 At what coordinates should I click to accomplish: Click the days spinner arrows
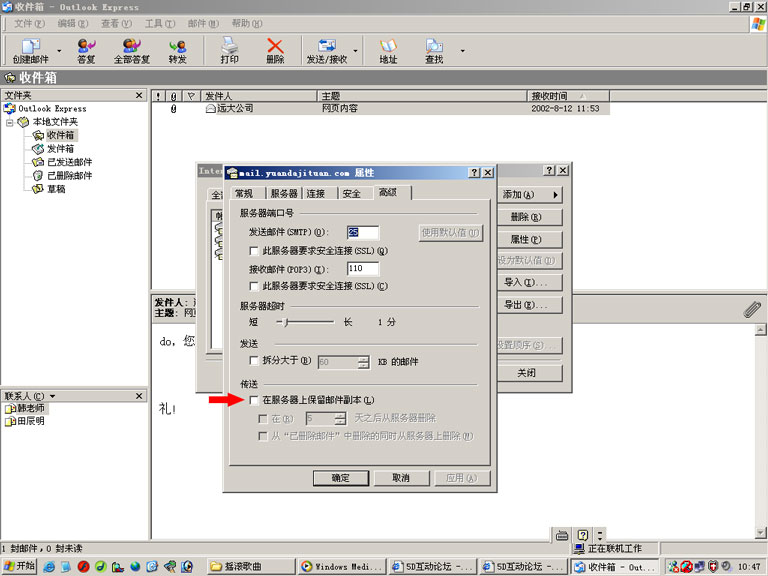pos(340,419)
